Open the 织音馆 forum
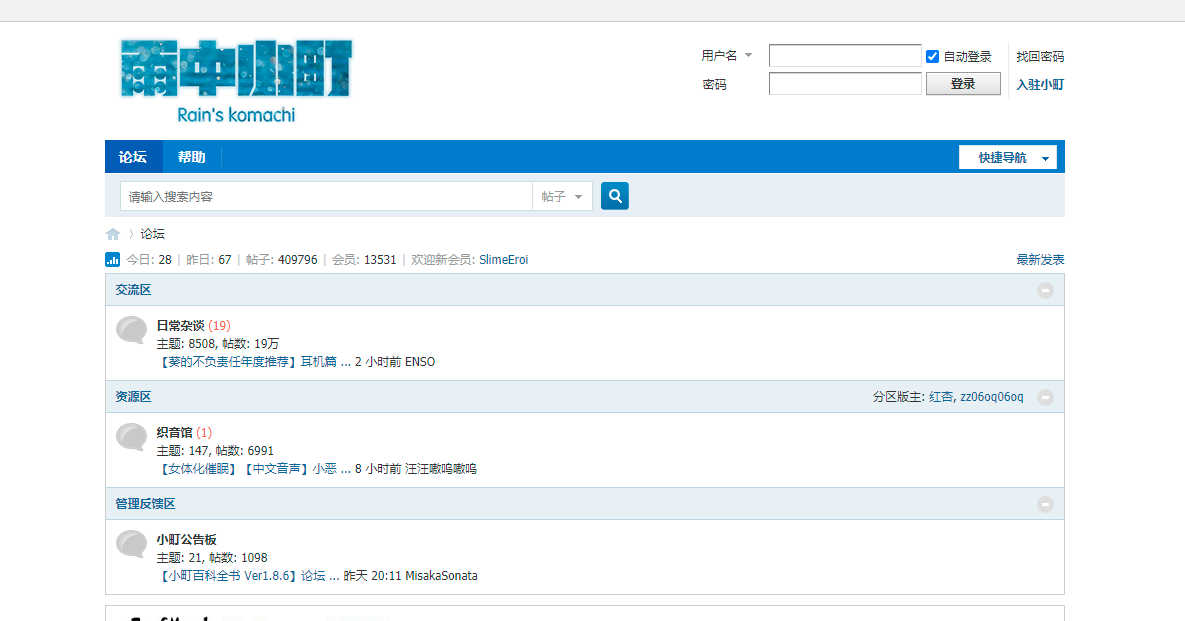Screen dimensions: 1185x621 click(x=175, y=433)
